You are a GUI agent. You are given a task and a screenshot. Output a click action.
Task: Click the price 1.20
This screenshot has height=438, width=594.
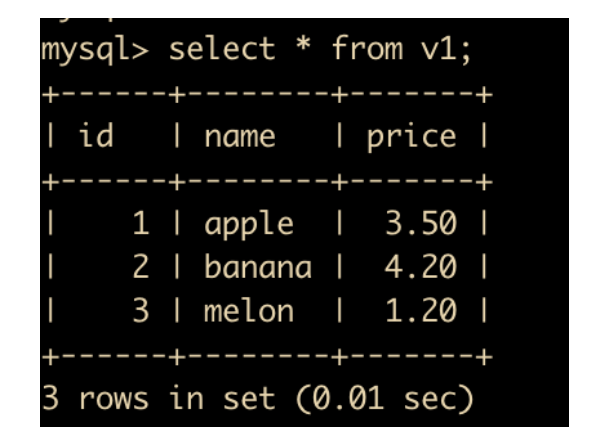point(421,310)
